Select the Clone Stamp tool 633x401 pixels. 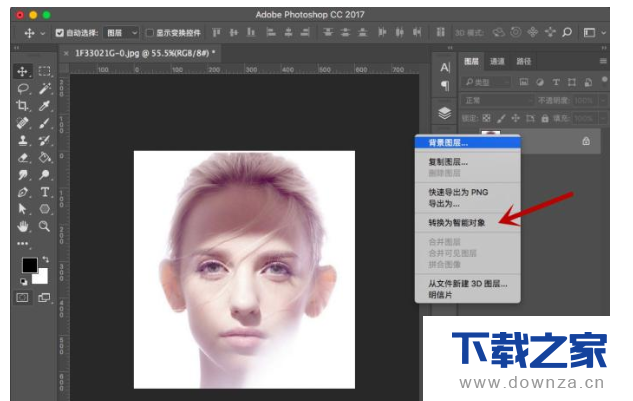coord(23,141)
